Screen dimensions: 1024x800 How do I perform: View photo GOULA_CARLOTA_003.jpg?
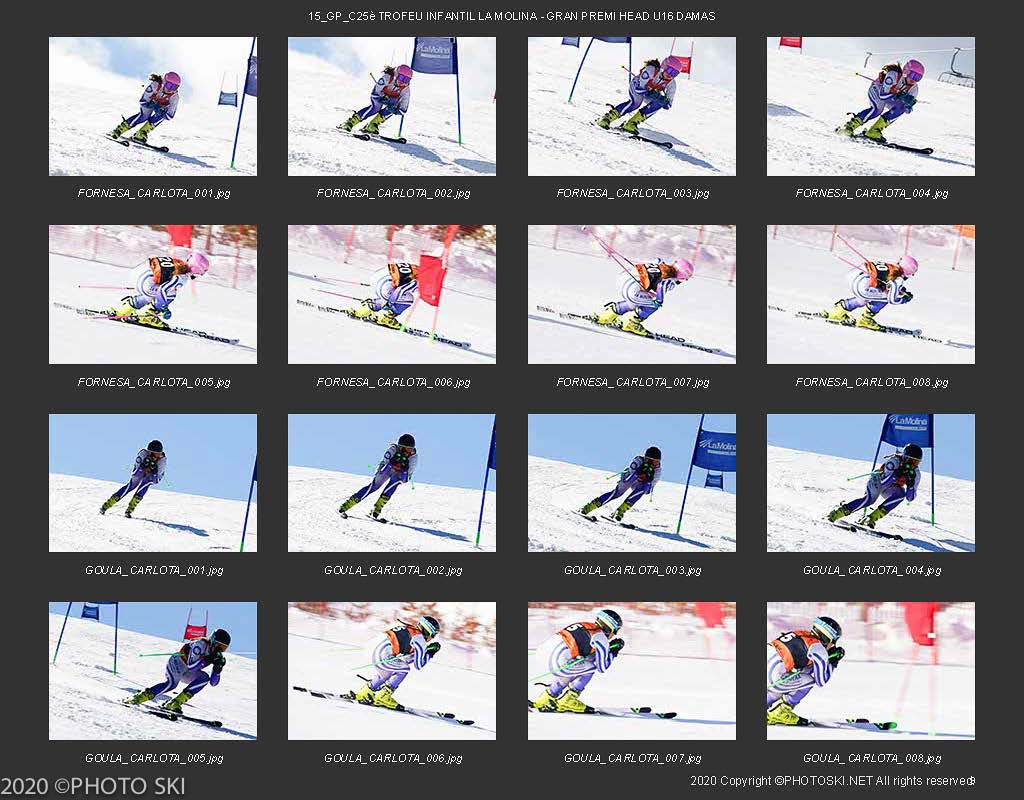pos(632,483)
